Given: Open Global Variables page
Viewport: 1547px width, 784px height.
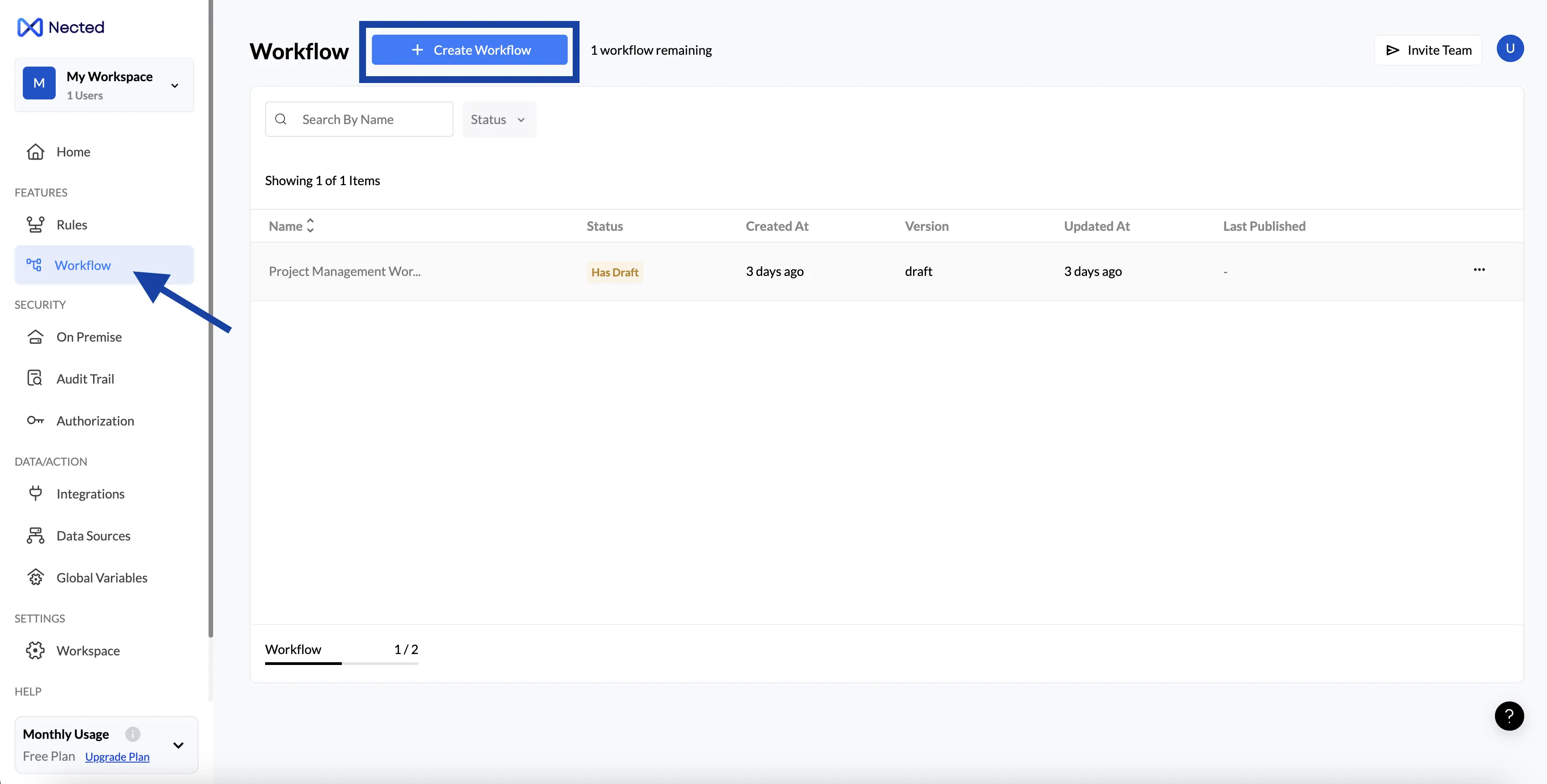Looking at the screenshot, I should 101,577.
